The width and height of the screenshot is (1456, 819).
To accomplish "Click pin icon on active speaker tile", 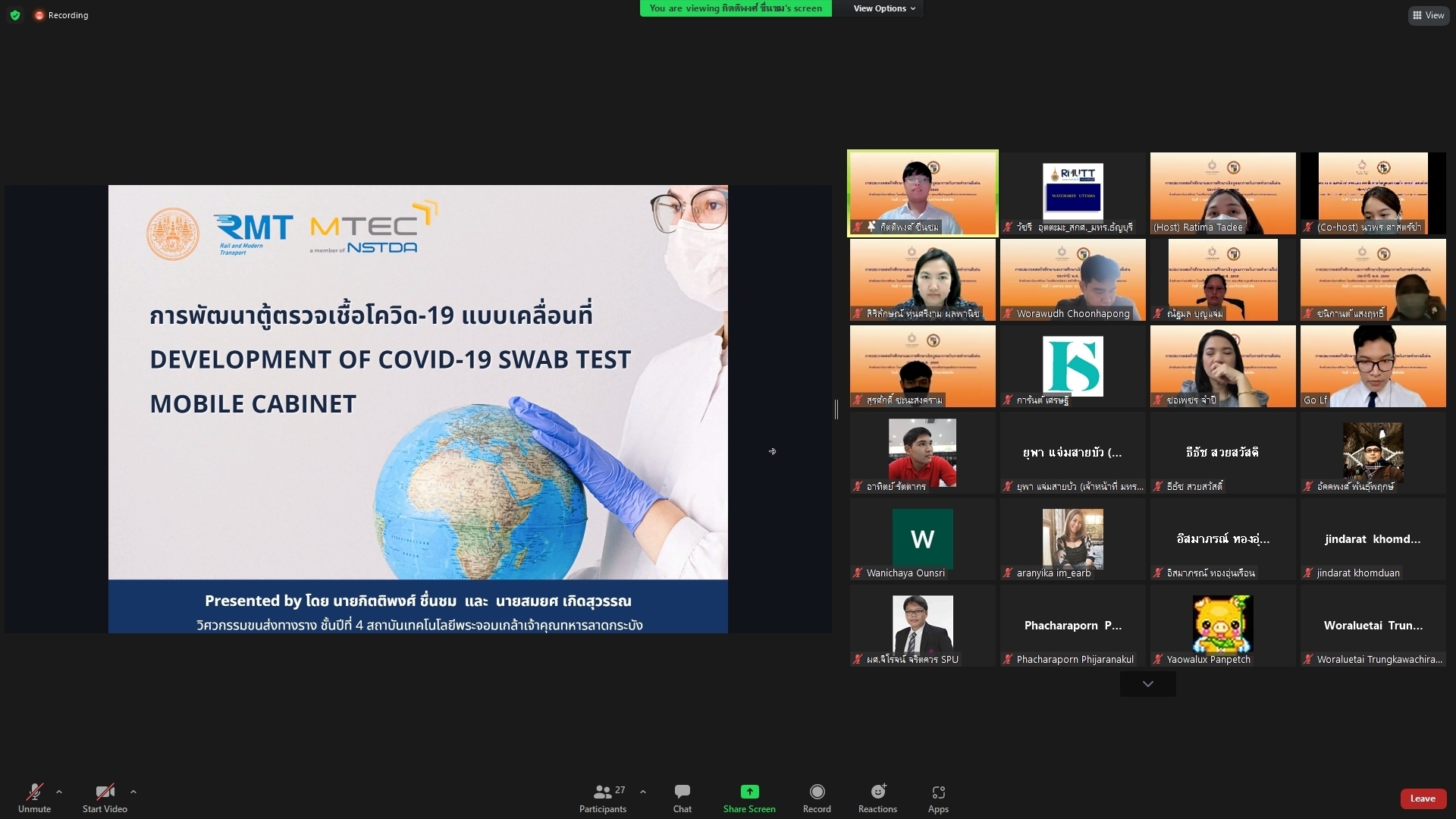I will (872, 227).
